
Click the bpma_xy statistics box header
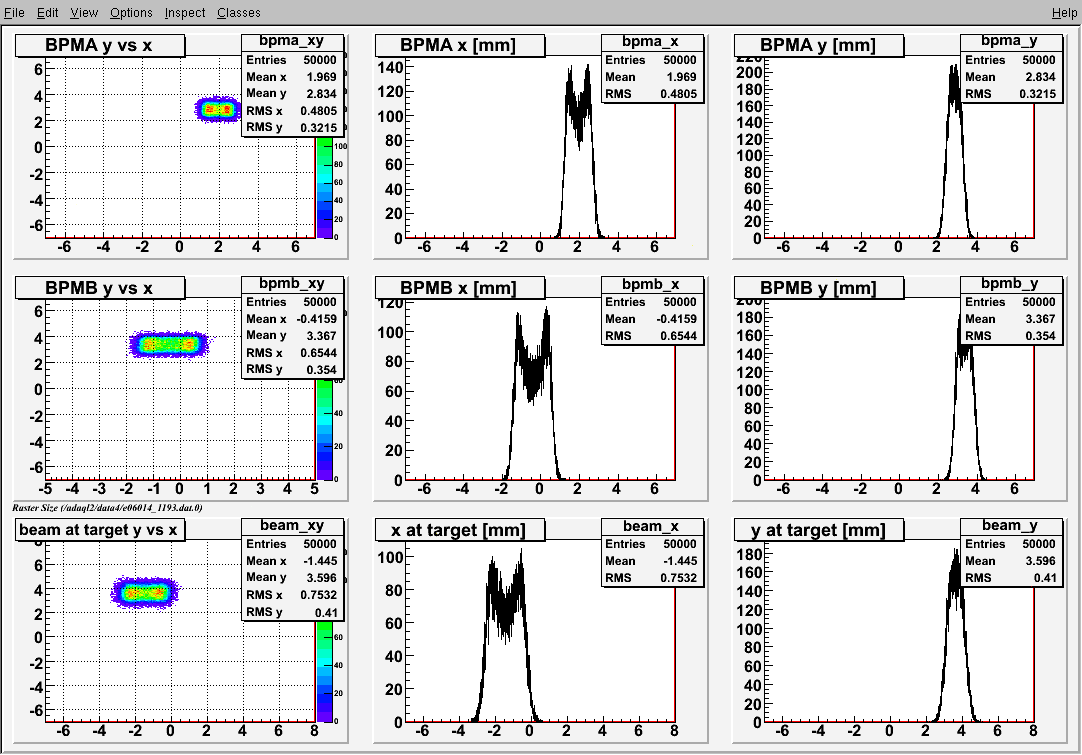(x=292, y=41)
